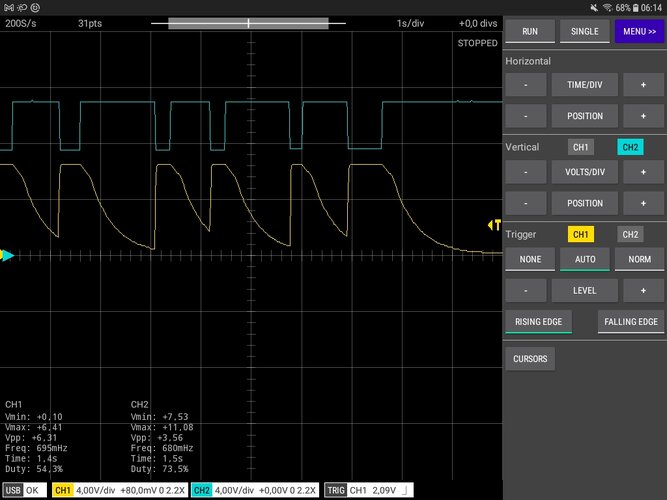Tap the trigger LEVEL button
Image resolution: width=667 pixels, height=500 pixels.
pos(584,290)
